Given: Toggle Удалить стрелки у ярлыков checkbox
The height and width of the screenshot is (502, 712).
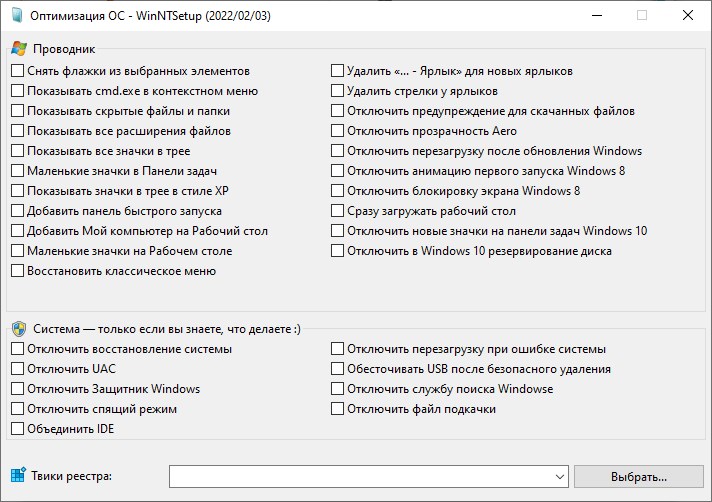Looking at the screenshot, I should click(x=338, y=91).
